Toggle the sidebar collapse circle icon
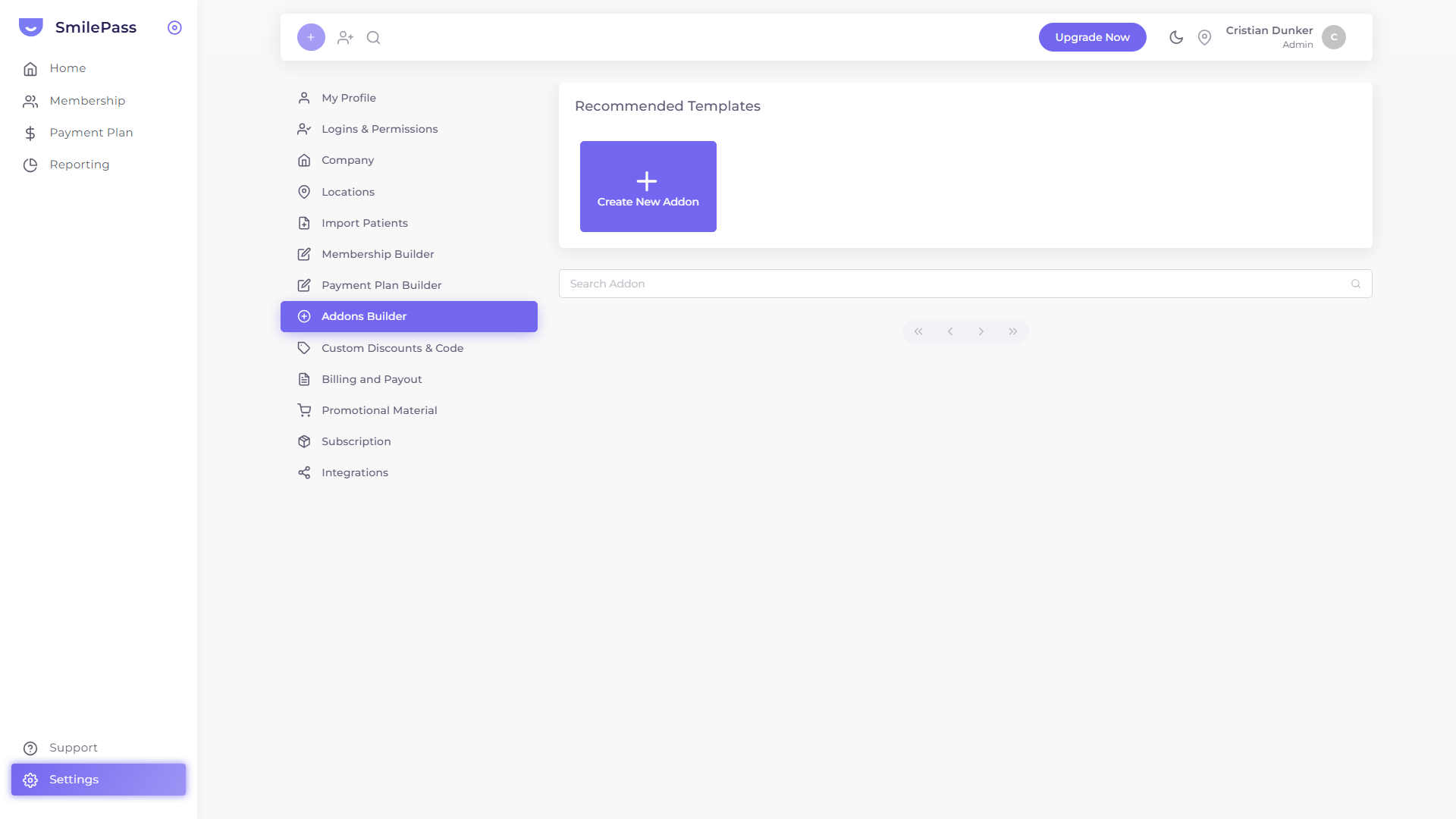 [x=174, y=27]
